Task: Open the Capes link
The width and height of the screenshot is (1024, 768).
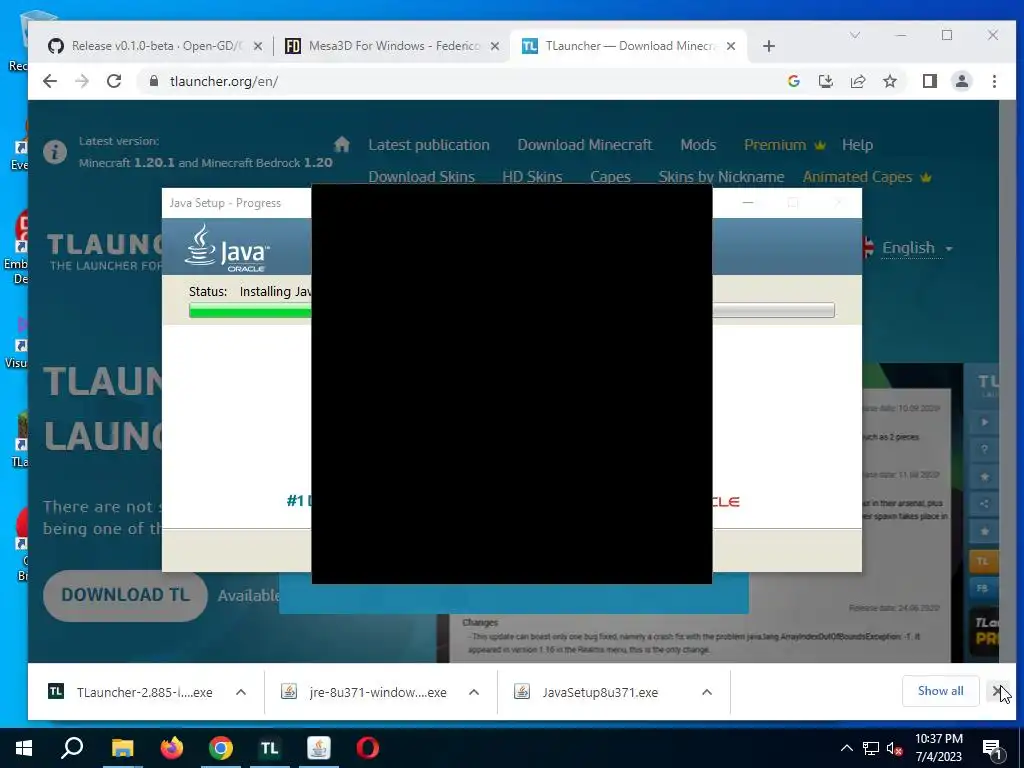Action: pyautogui.click(x=610, y=176)
